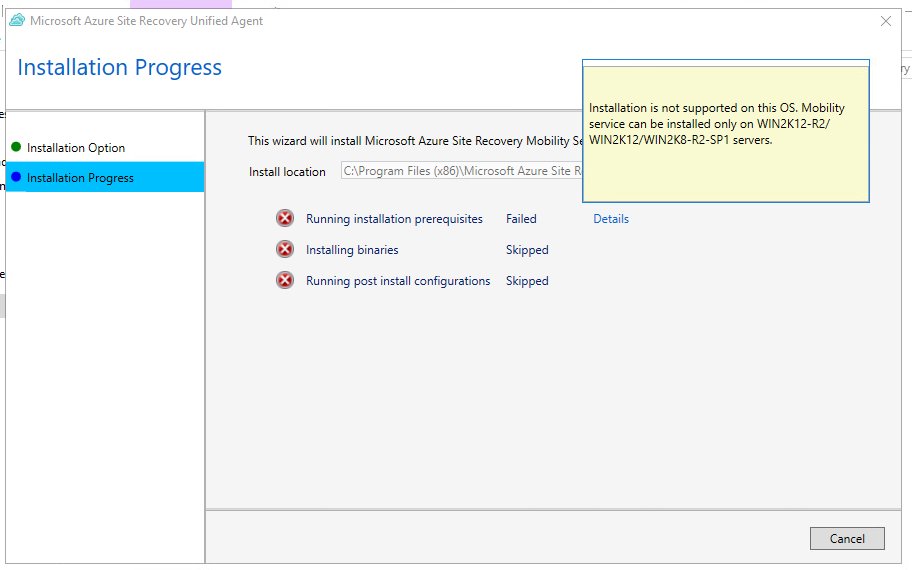The height and width of the screenshot is (570, 912).
Task: Click the 'This wizard will install' description text
Action: click(x=415, y=141)
